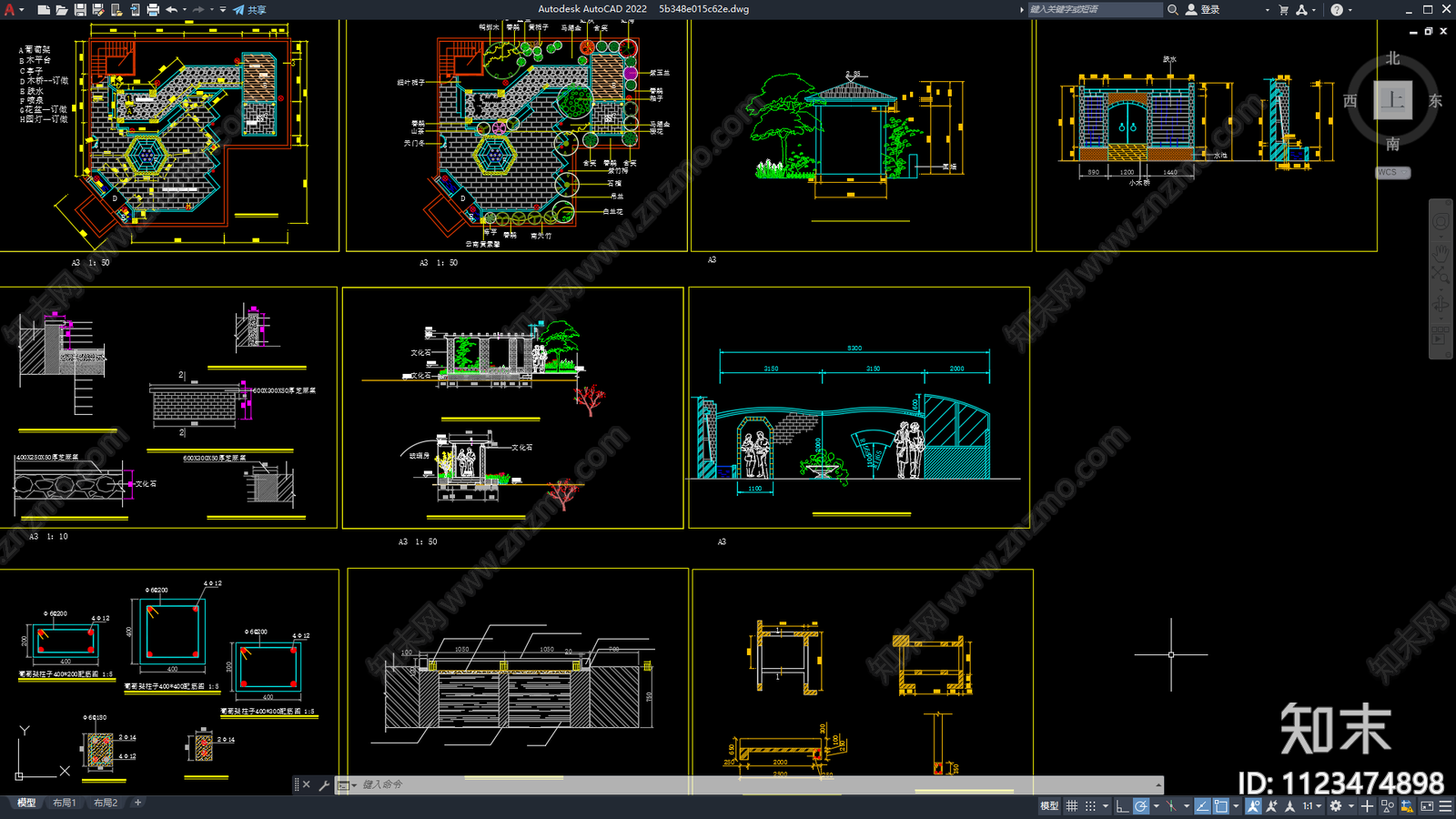Plot the drawing with the printer icon
Viewport: 1456px width, 819px height.
pos(153,10)
